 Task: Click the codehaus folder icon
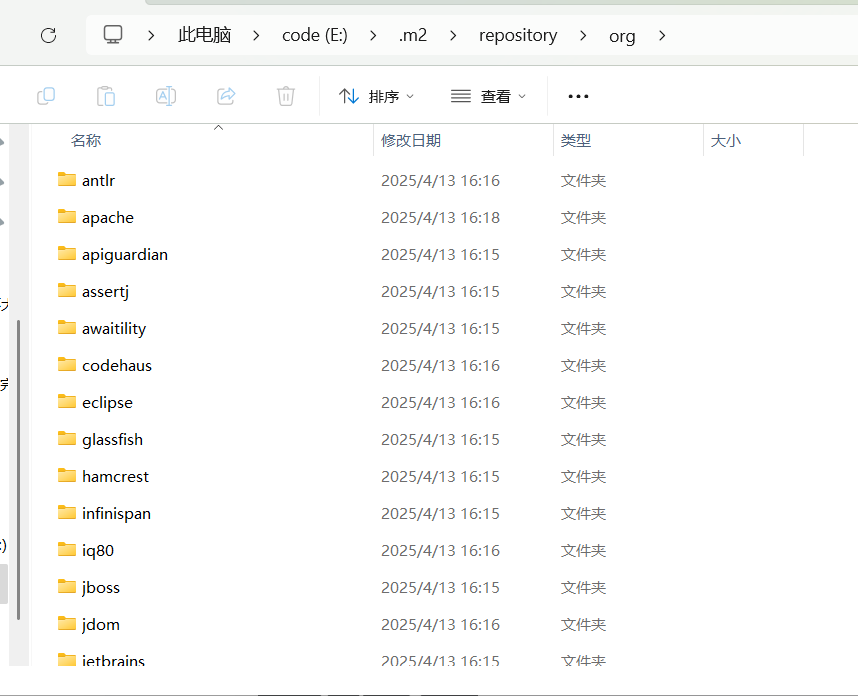(x=67, y=364)
